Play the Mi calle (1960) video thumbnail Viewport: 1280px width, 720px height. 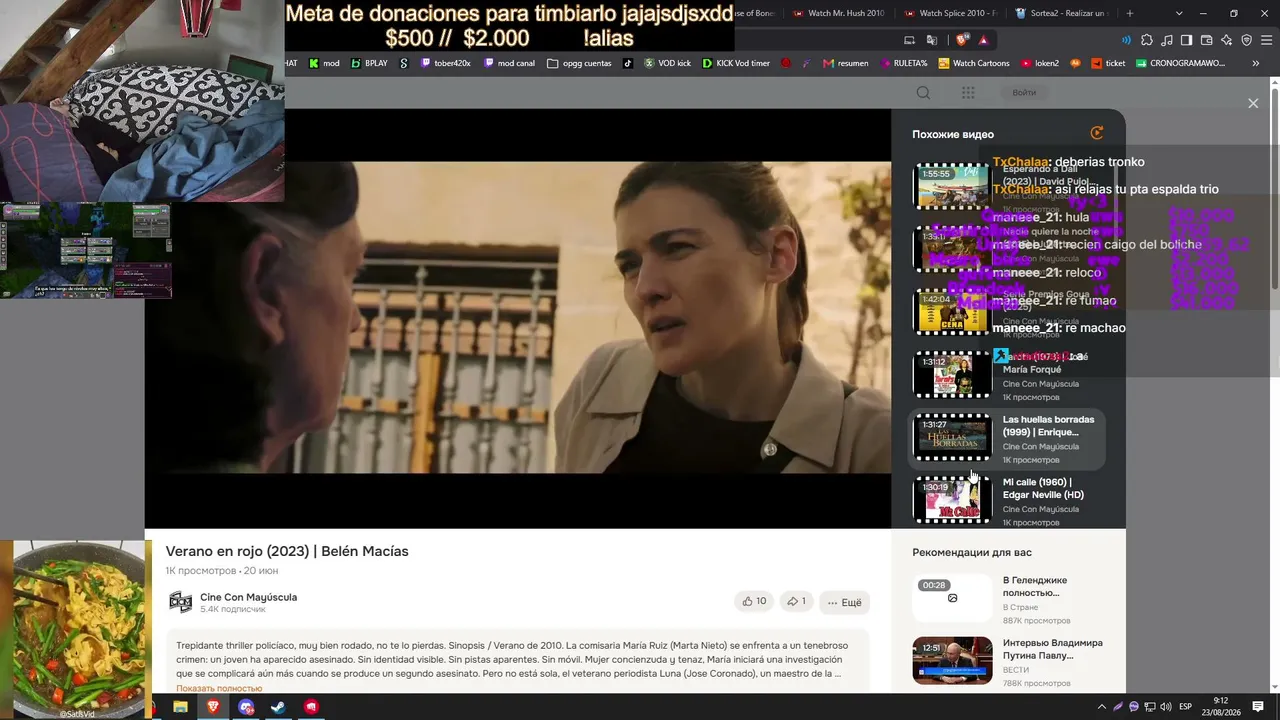952,500
